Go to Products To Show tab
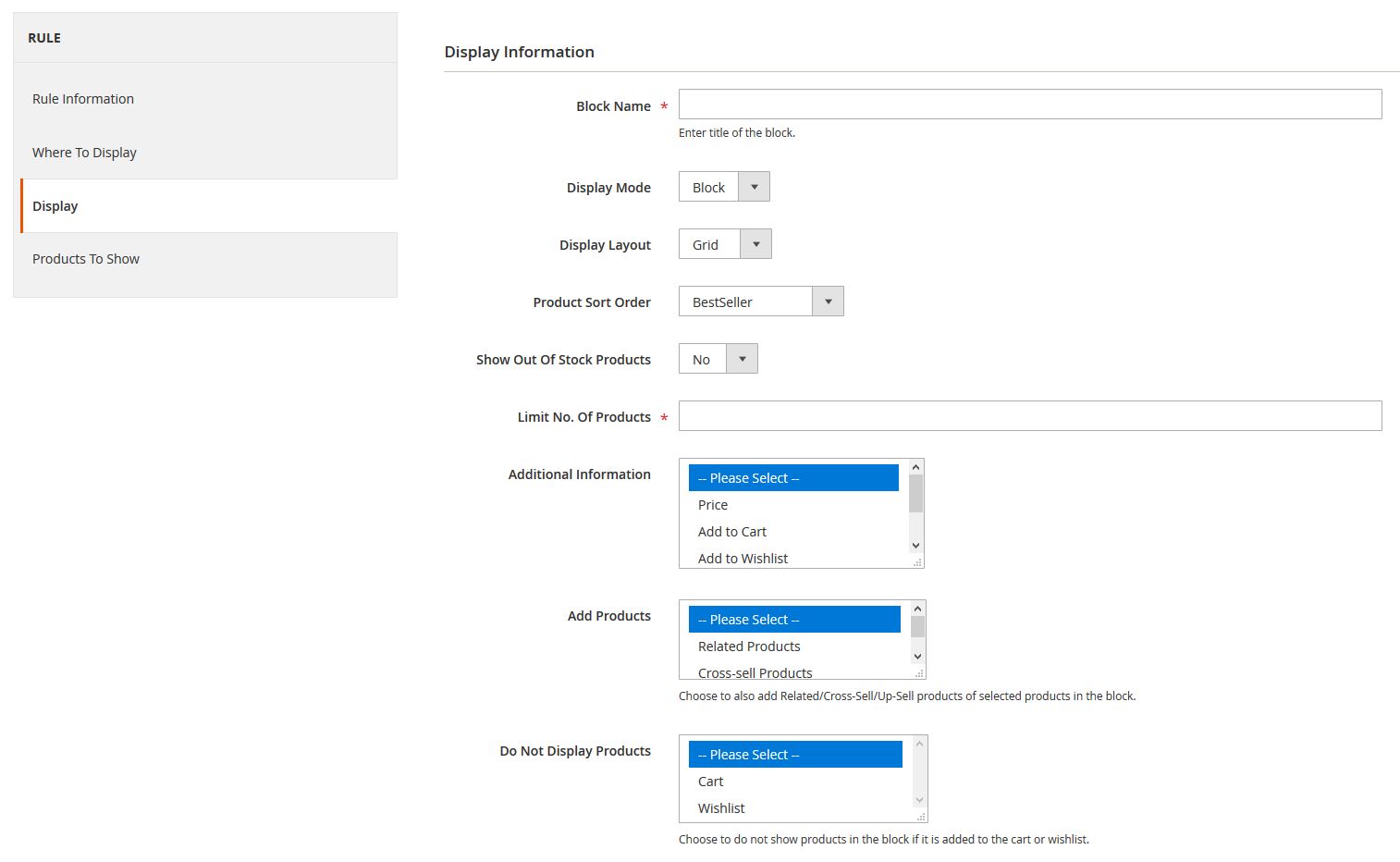 tap(86, 259)
